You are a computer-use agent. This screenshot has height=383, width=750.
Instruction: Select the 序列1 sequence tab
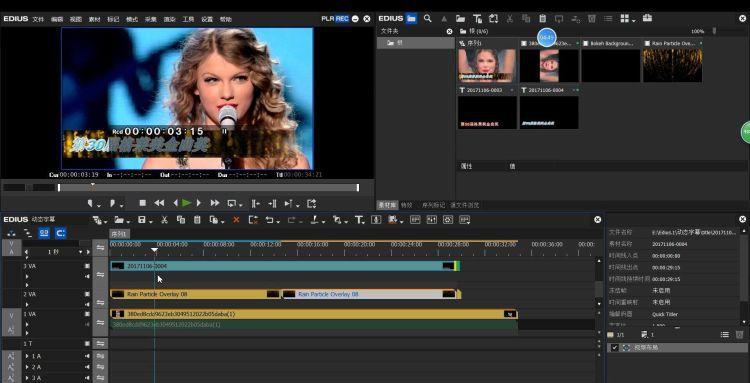(119, 234)
